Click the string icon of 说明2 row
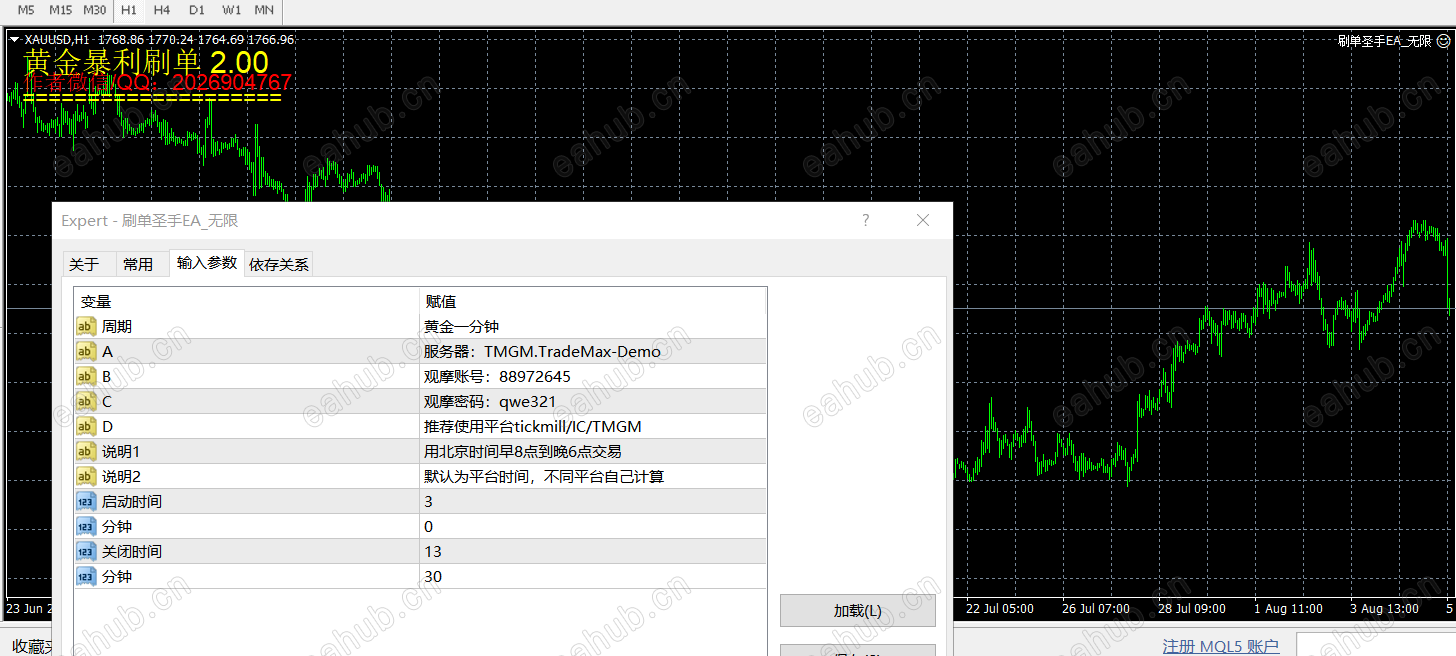This screenshot has height=656, width=1456. point(87,476)
